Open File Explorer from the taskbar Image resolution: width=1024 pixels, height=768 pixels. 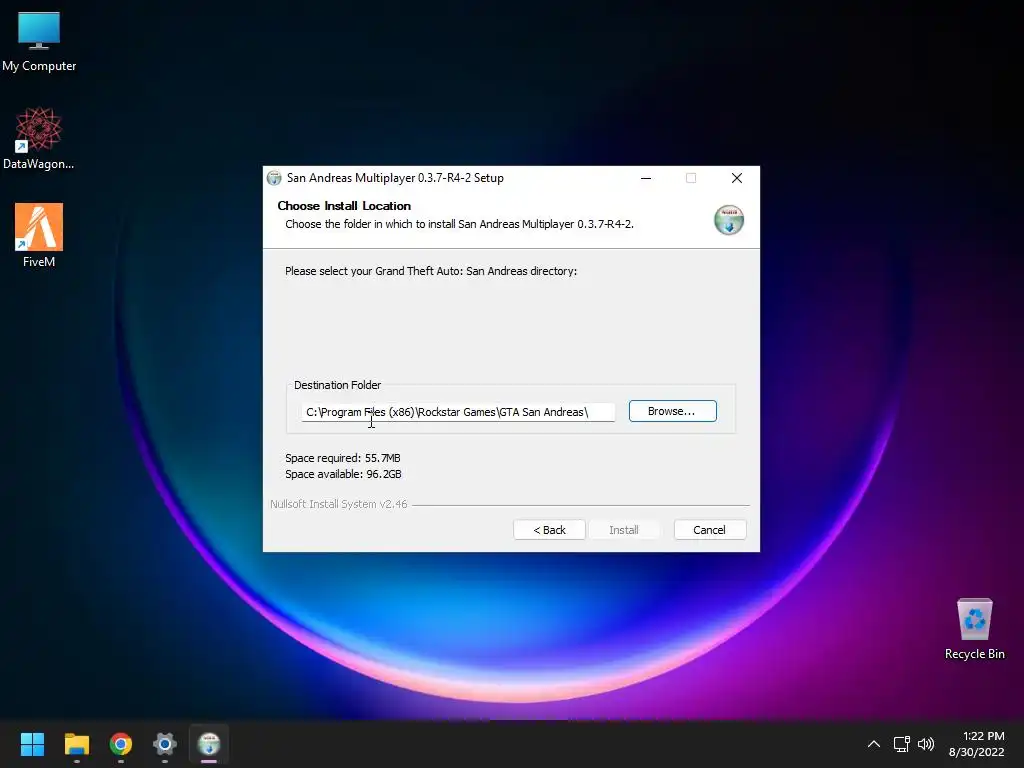click(76, 744)
